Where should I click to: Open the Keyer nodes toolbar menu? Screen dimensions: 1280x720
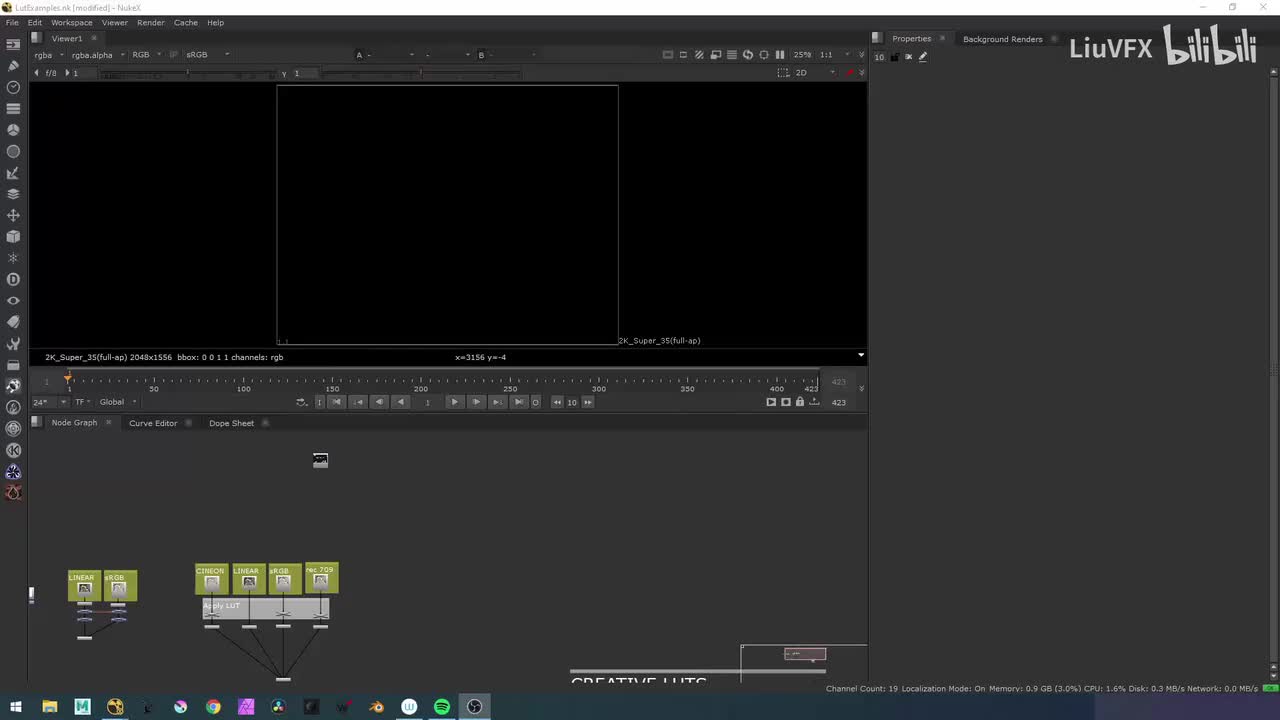13,173
